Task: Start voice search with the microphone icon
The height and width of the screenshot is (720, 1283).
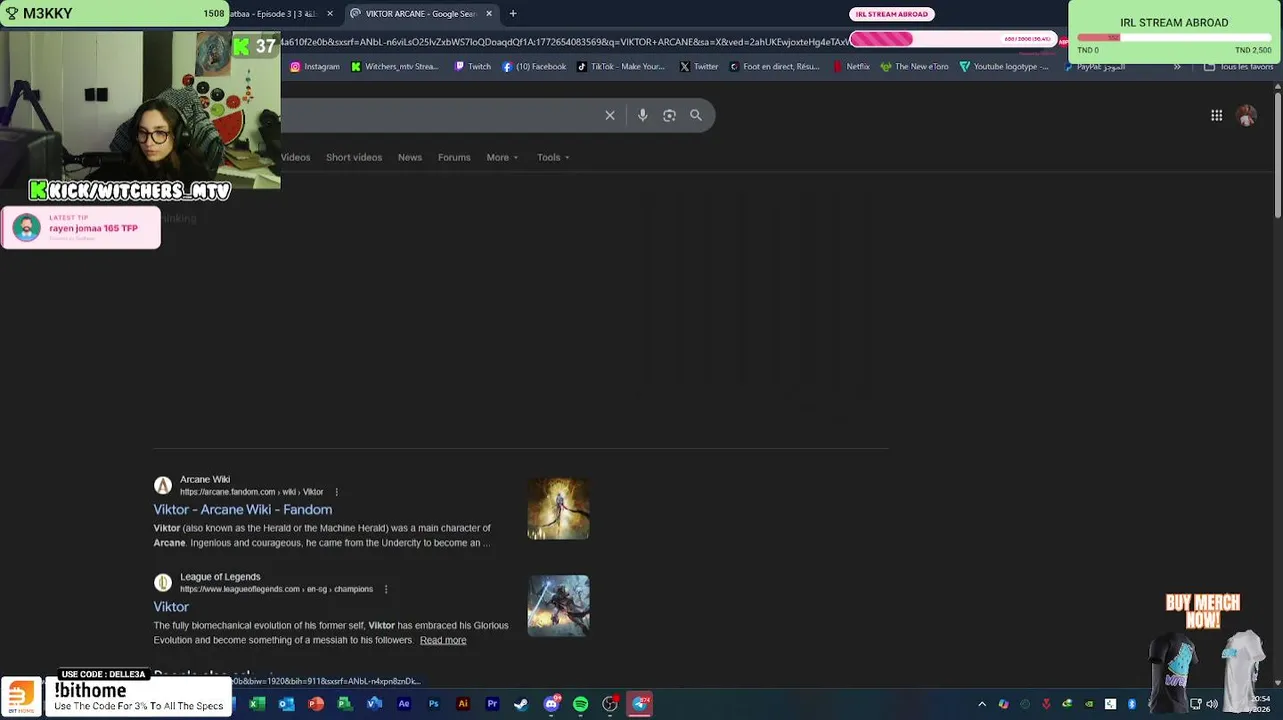Action: (x=642, y=115)
